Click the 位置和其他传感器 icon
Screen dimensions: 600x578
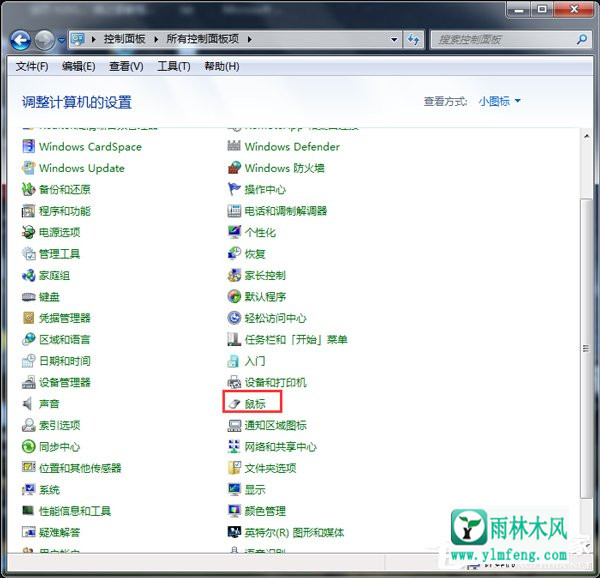(28, 468)
